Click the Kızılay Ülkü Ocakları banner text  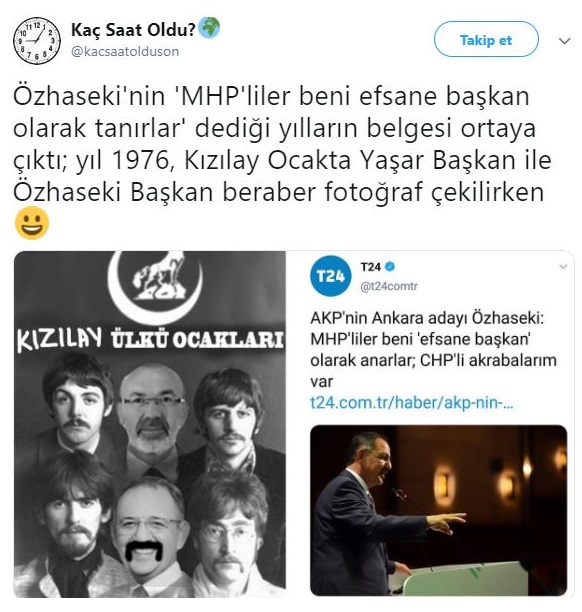tap(150, 340)
